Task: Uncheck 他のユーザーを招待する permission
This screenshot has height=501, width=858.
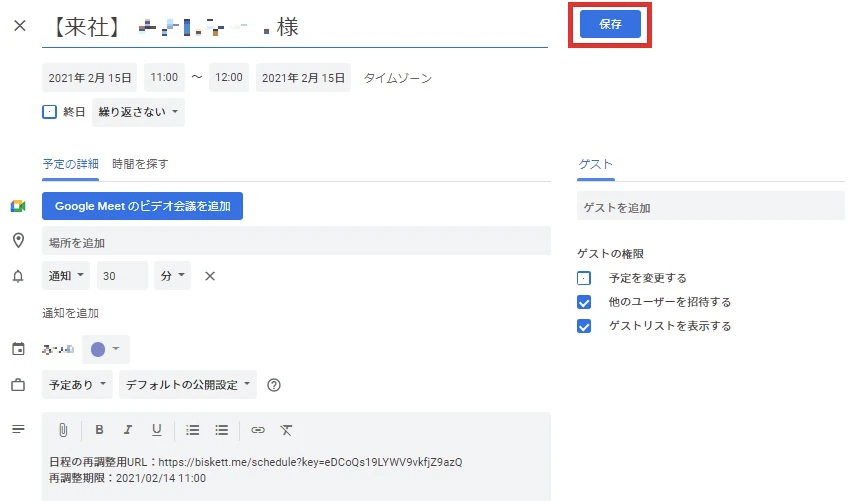Action: (x=584, y=302)
